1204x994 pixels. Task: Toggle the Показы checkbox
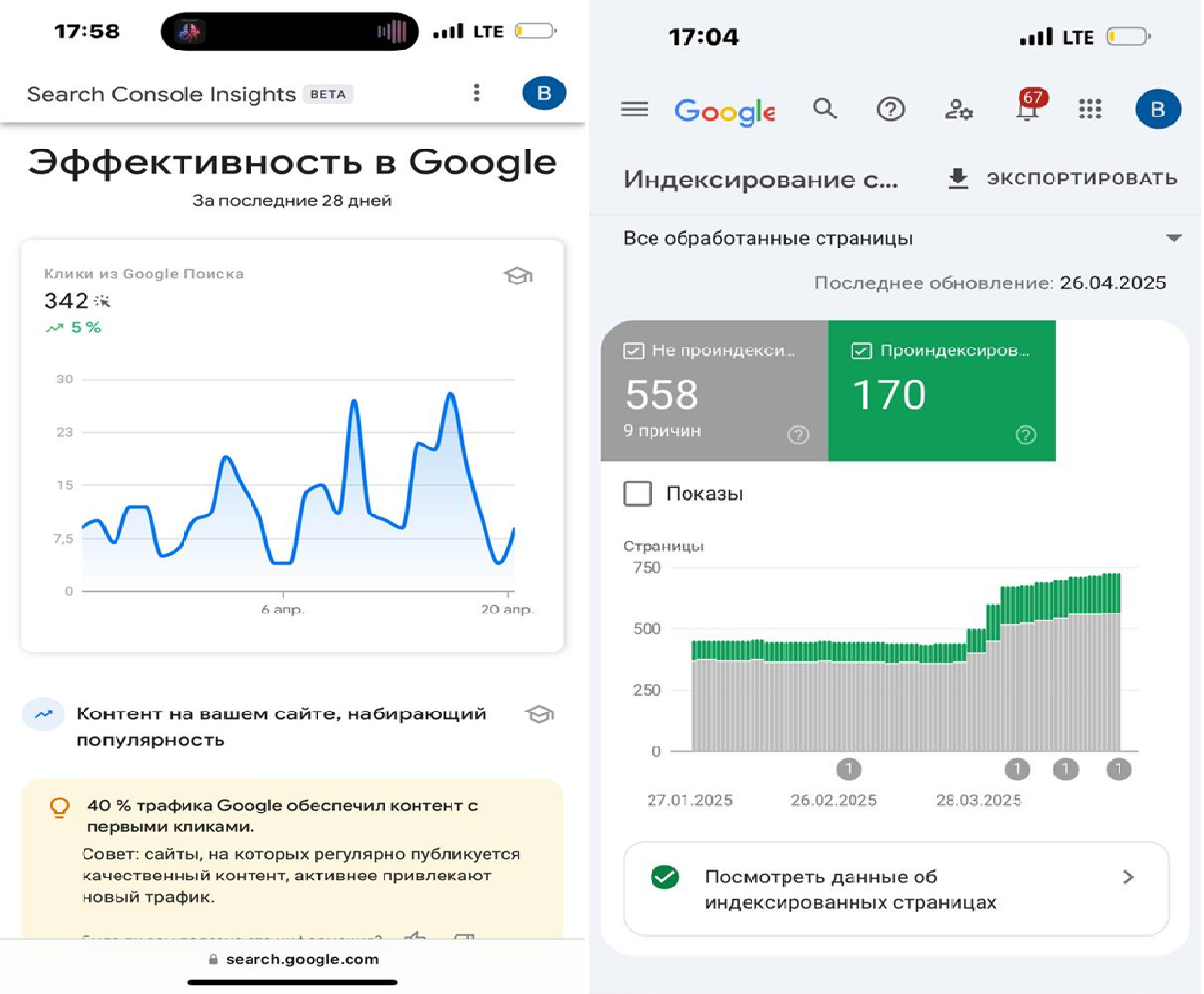pos(638,494)
